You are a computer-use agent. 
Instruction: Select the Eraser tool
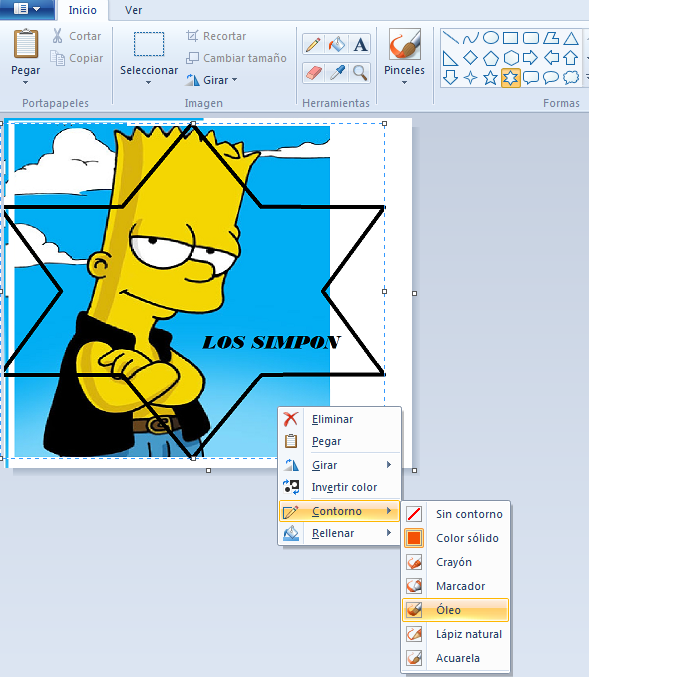pos(313,73)
